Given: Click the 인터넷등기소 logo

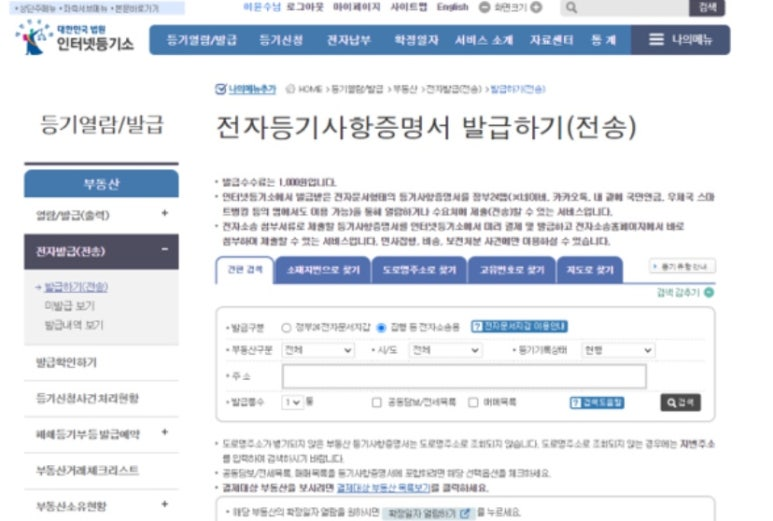Looking at the screenshot, I should [74, 37].
